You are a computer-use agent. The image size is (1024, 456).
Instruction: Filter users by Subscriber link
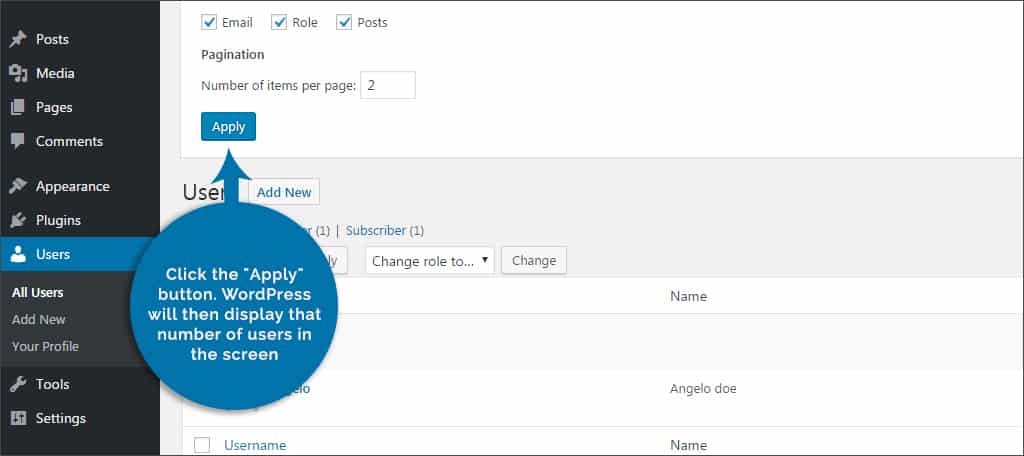point(378,231)
